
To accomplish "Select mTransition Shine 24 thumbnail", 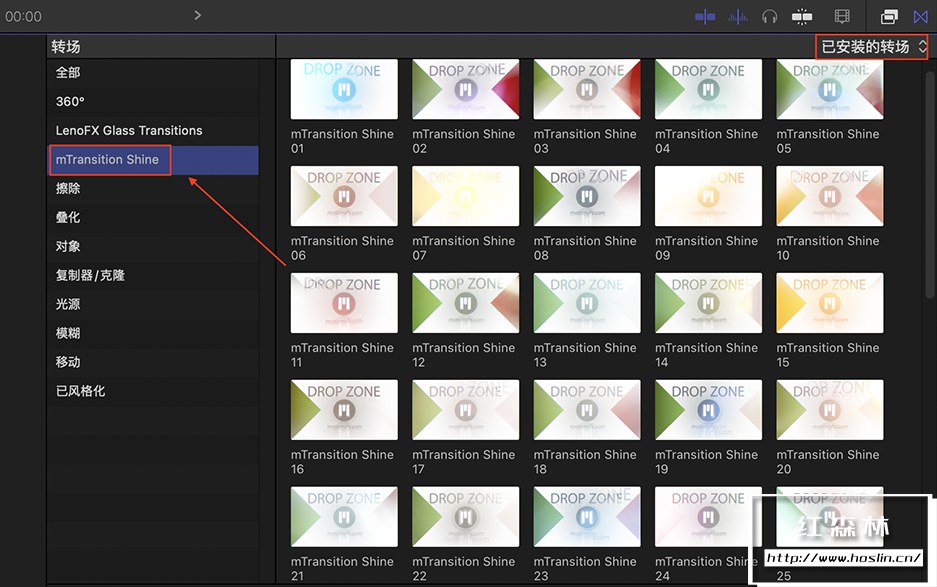I will click(x=708, y=517).
